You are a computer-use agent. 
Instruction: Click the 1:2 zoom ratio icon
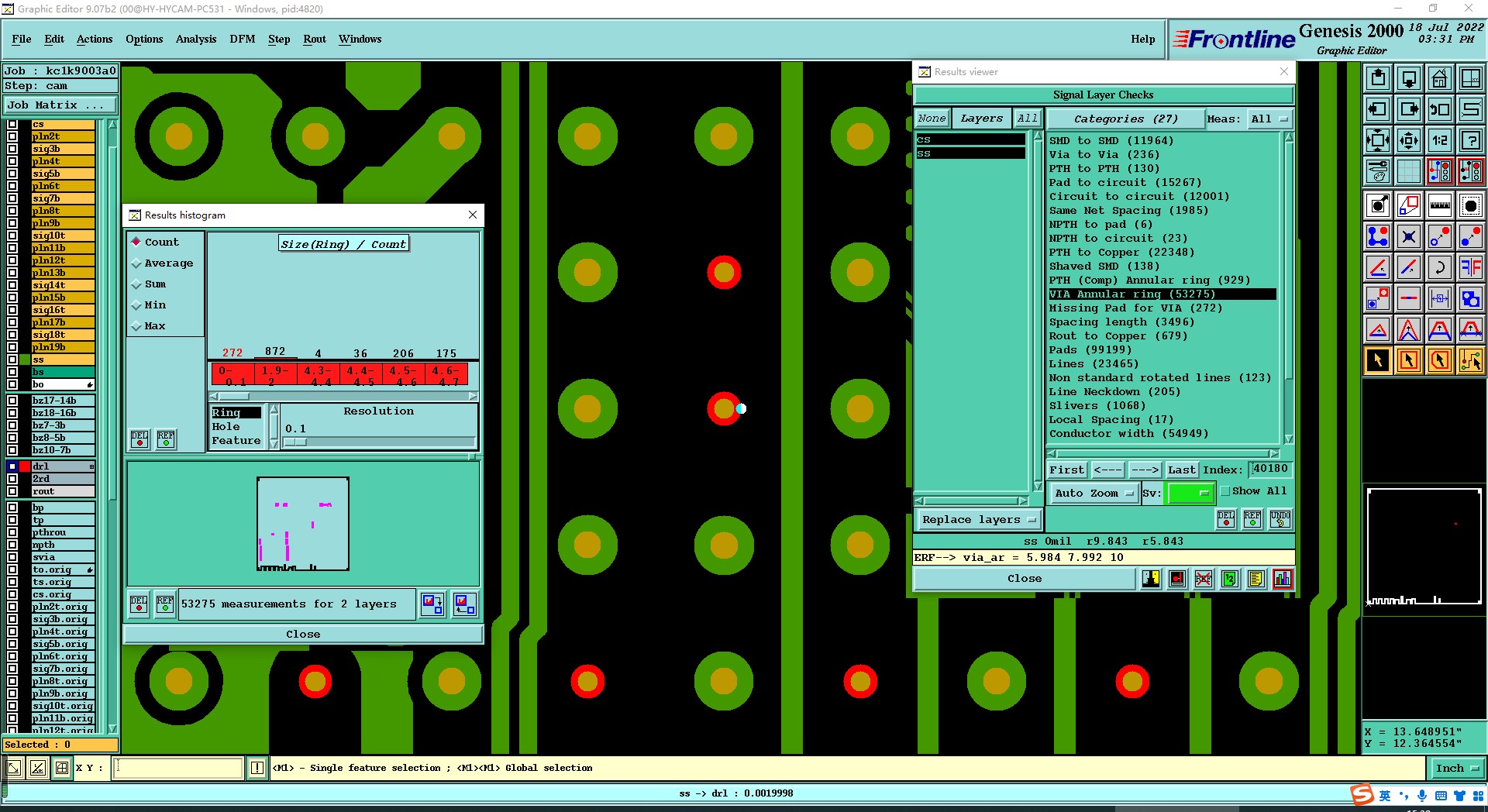click(x=1439, y=140)
